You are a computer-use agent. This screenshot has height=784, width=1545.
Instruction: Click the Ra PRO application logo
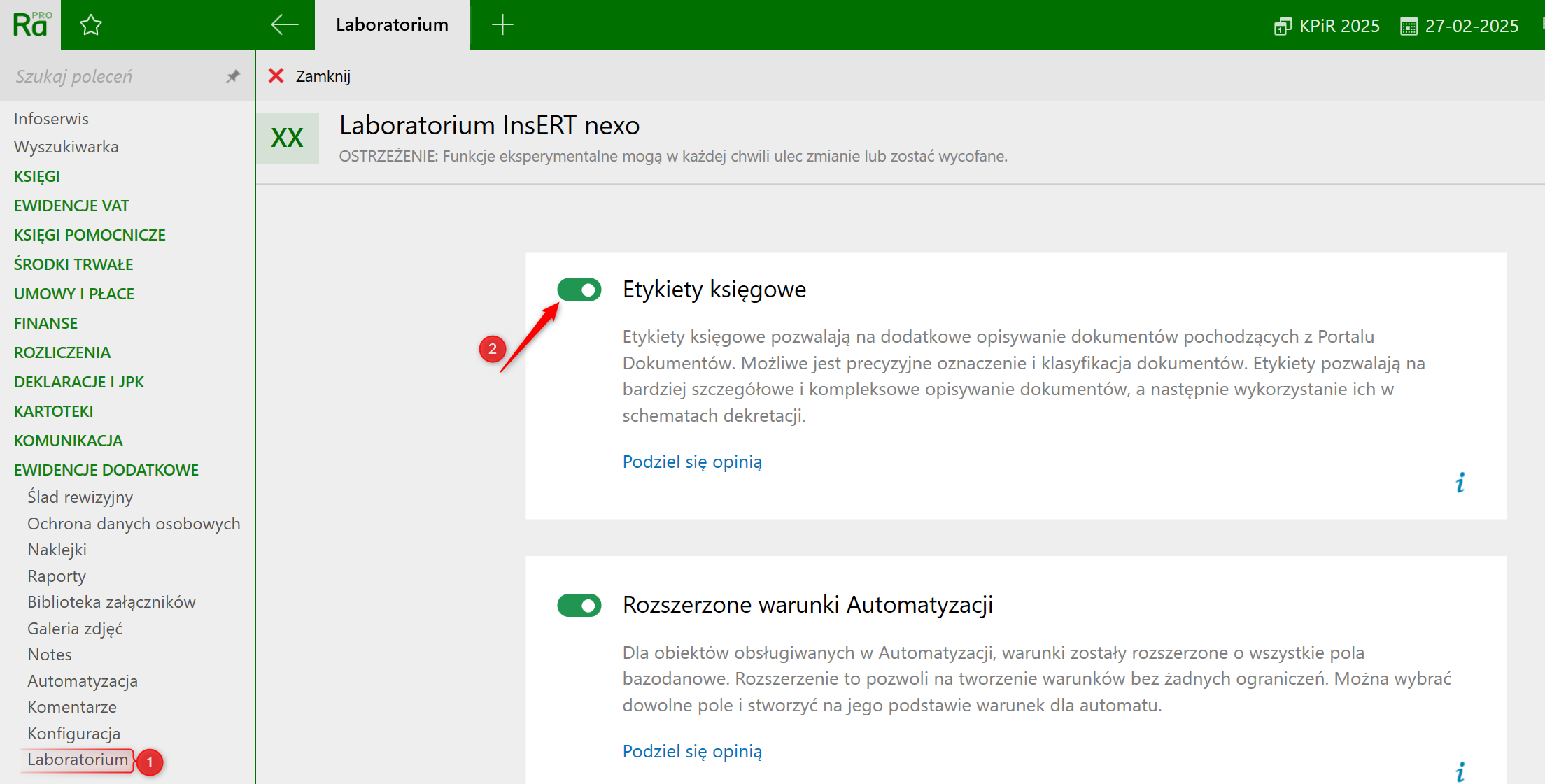pos(31,25)
